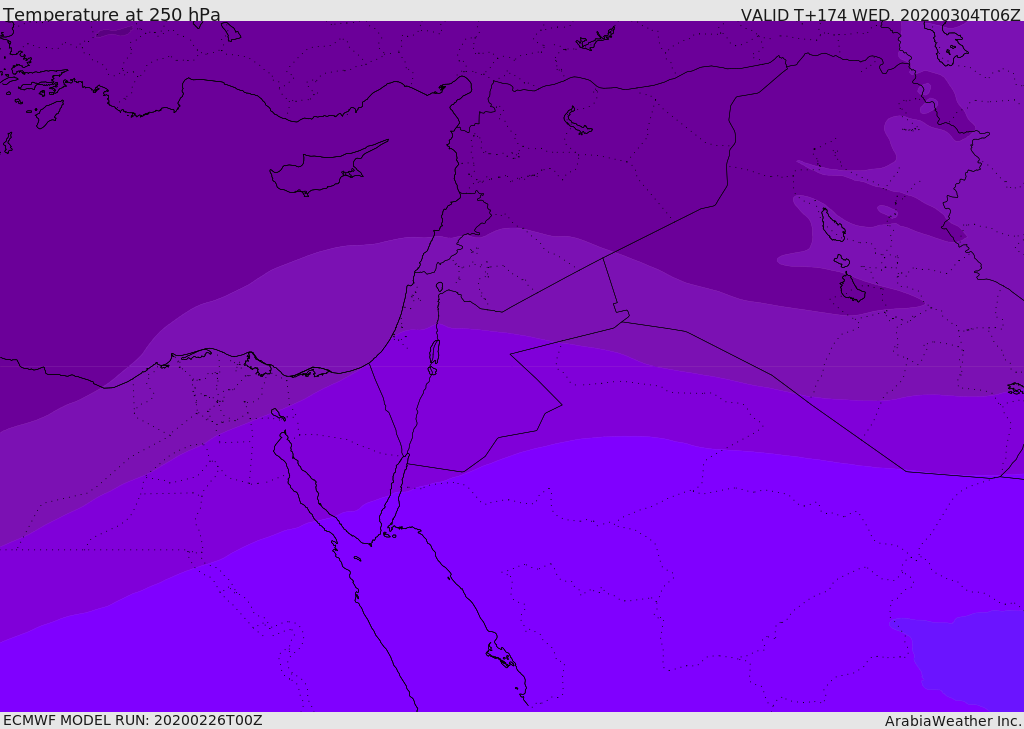Click the VALID T+174 timestamp text

click(x=880, y=15)
